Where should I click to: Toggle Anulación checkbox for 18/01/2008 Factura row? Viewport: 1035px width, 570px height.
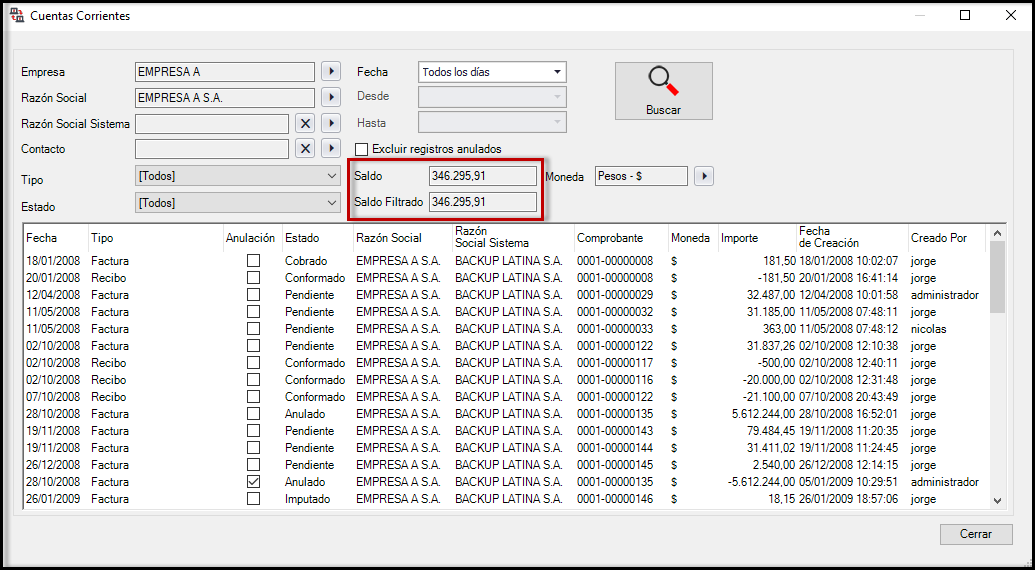(x=253, y=261)
